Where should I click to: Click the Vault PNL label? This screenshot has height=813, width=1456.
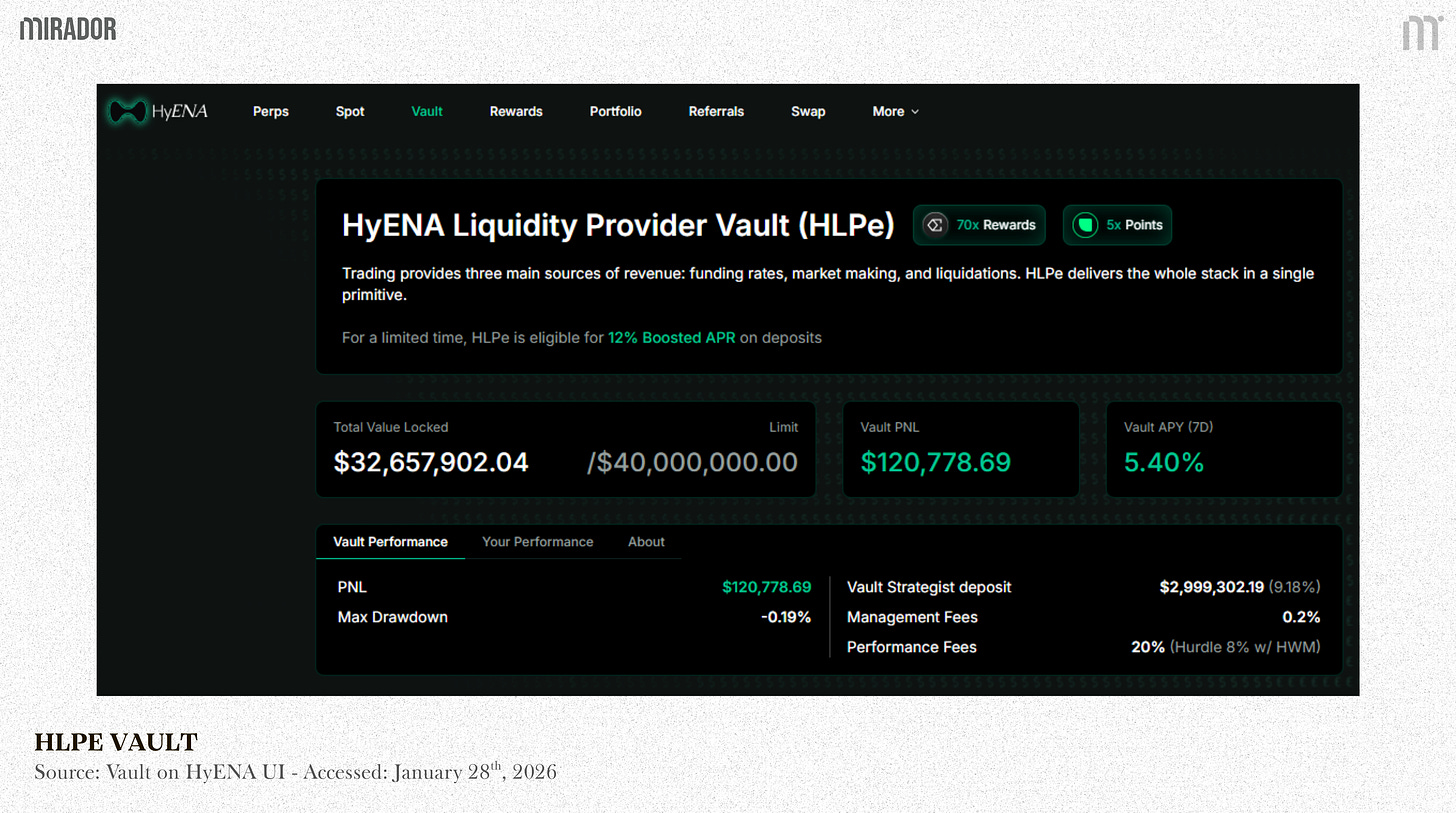coord(890,427)
